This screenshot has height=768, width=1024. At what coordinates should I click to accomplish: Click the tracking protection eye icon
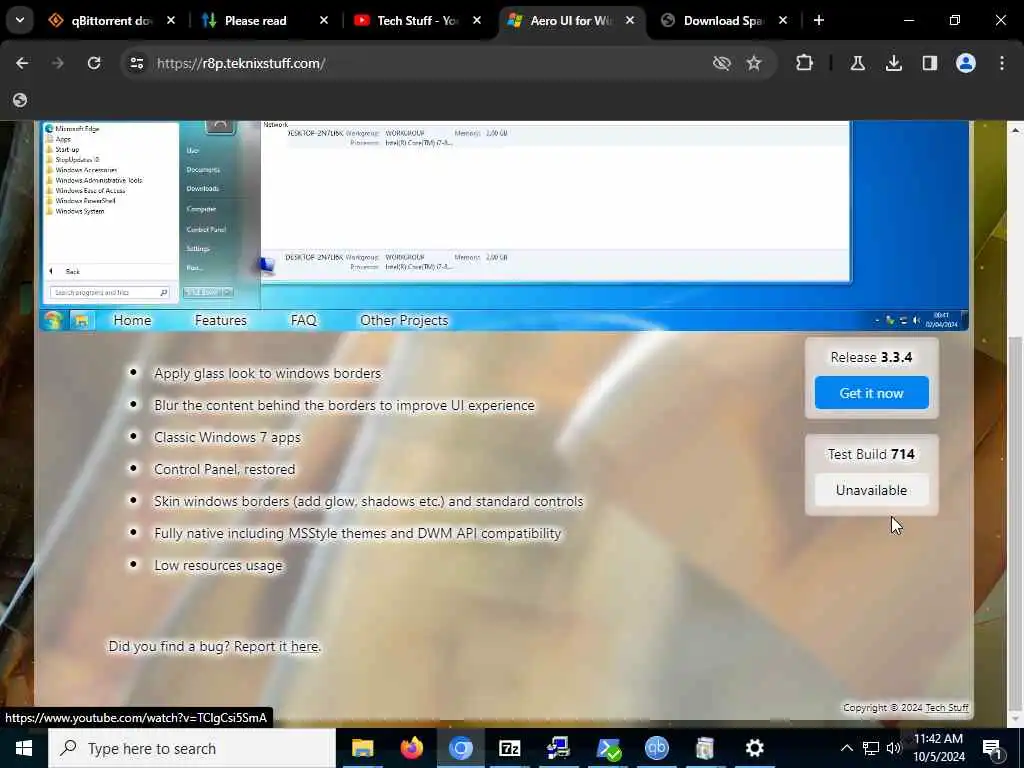pyautogui.click(x=722, y=63)
